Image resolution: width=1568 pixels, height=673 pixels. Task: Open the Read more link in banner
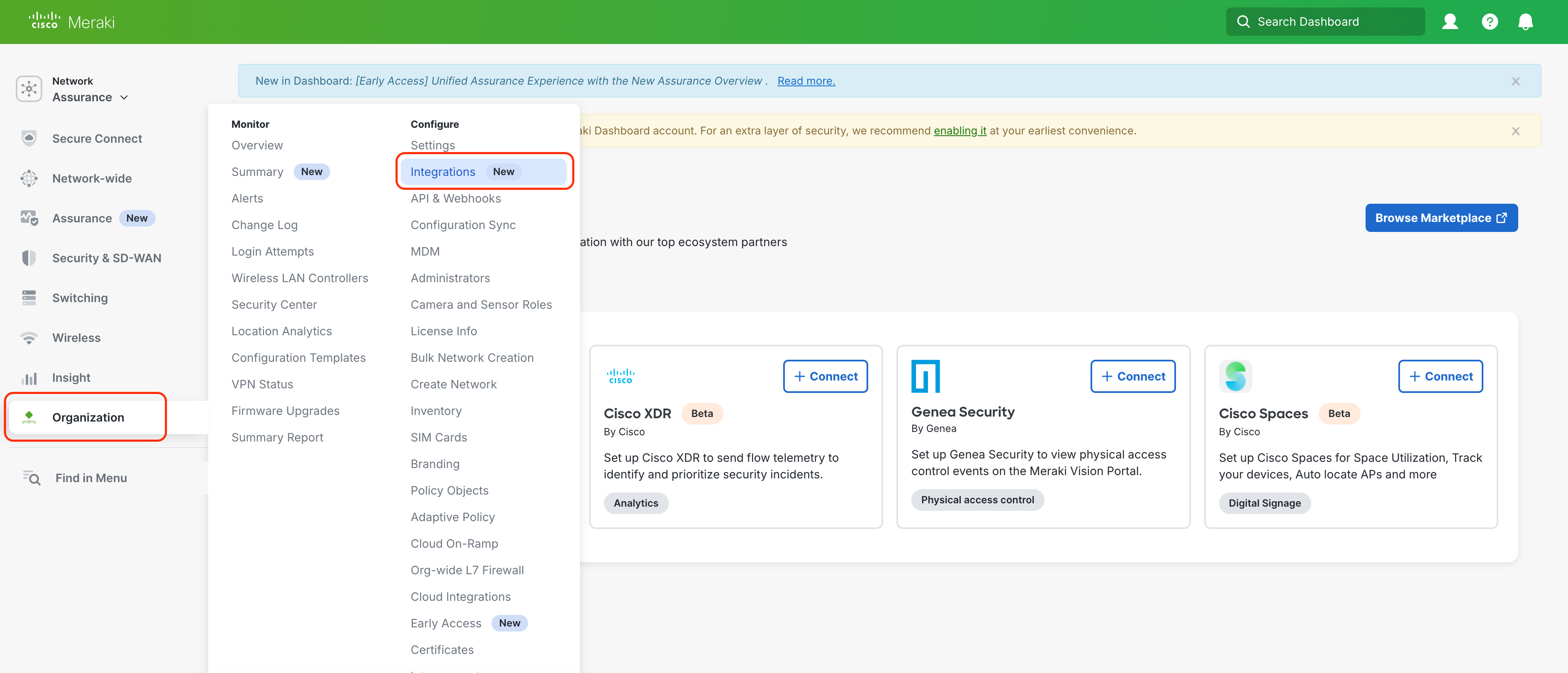click(x=806, y=81)
